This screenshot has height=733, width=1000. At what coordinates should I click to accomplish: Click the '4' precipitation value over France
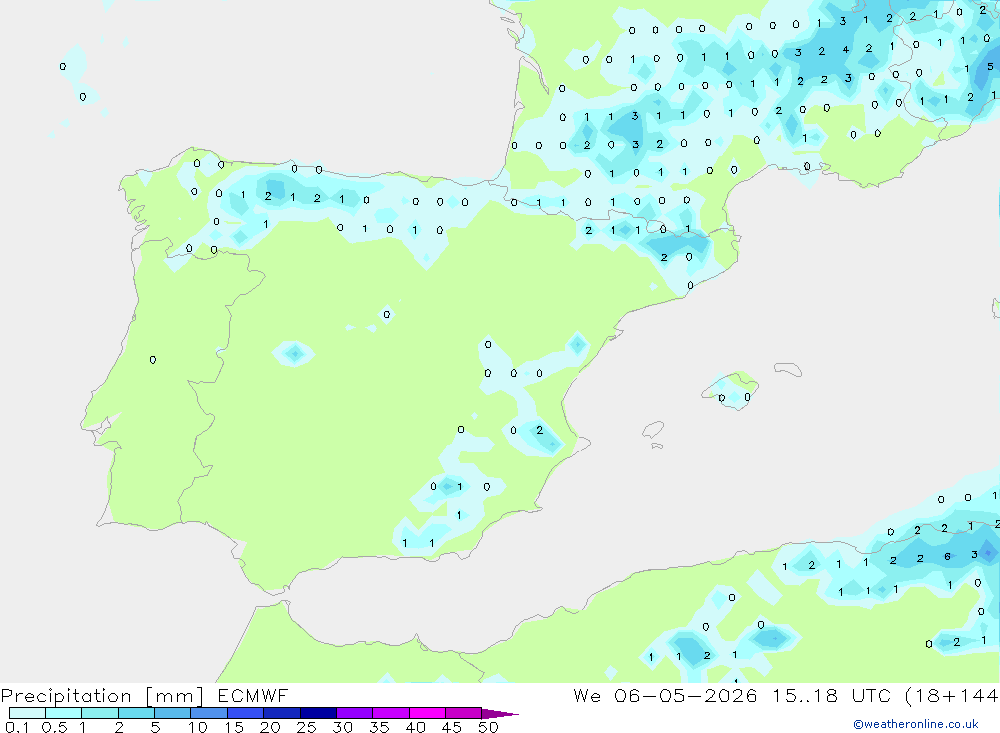point(845,50)
